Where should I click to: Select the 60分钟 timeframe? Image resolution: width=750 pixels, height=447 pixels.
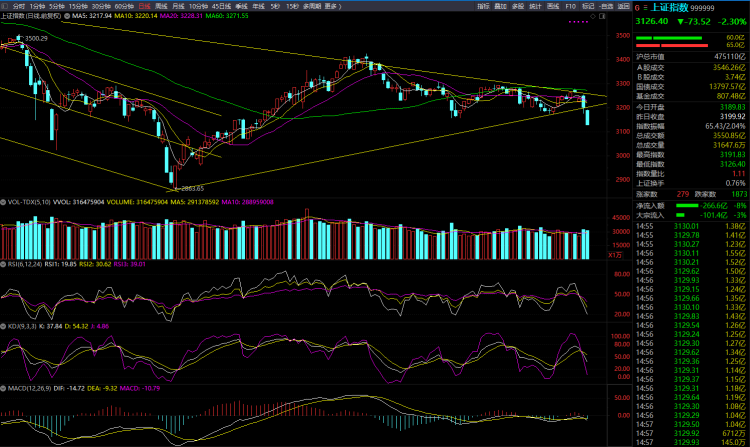(x=124, y=6)
